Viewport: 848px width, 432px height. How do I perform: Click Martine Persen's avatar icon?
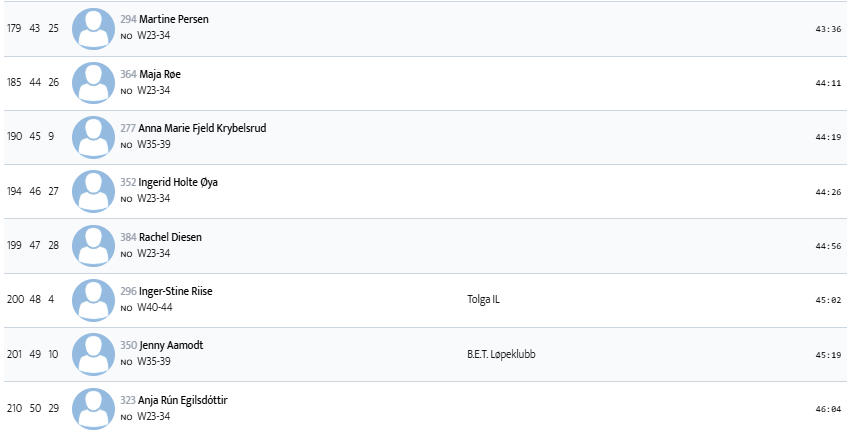tap(93, 28)
